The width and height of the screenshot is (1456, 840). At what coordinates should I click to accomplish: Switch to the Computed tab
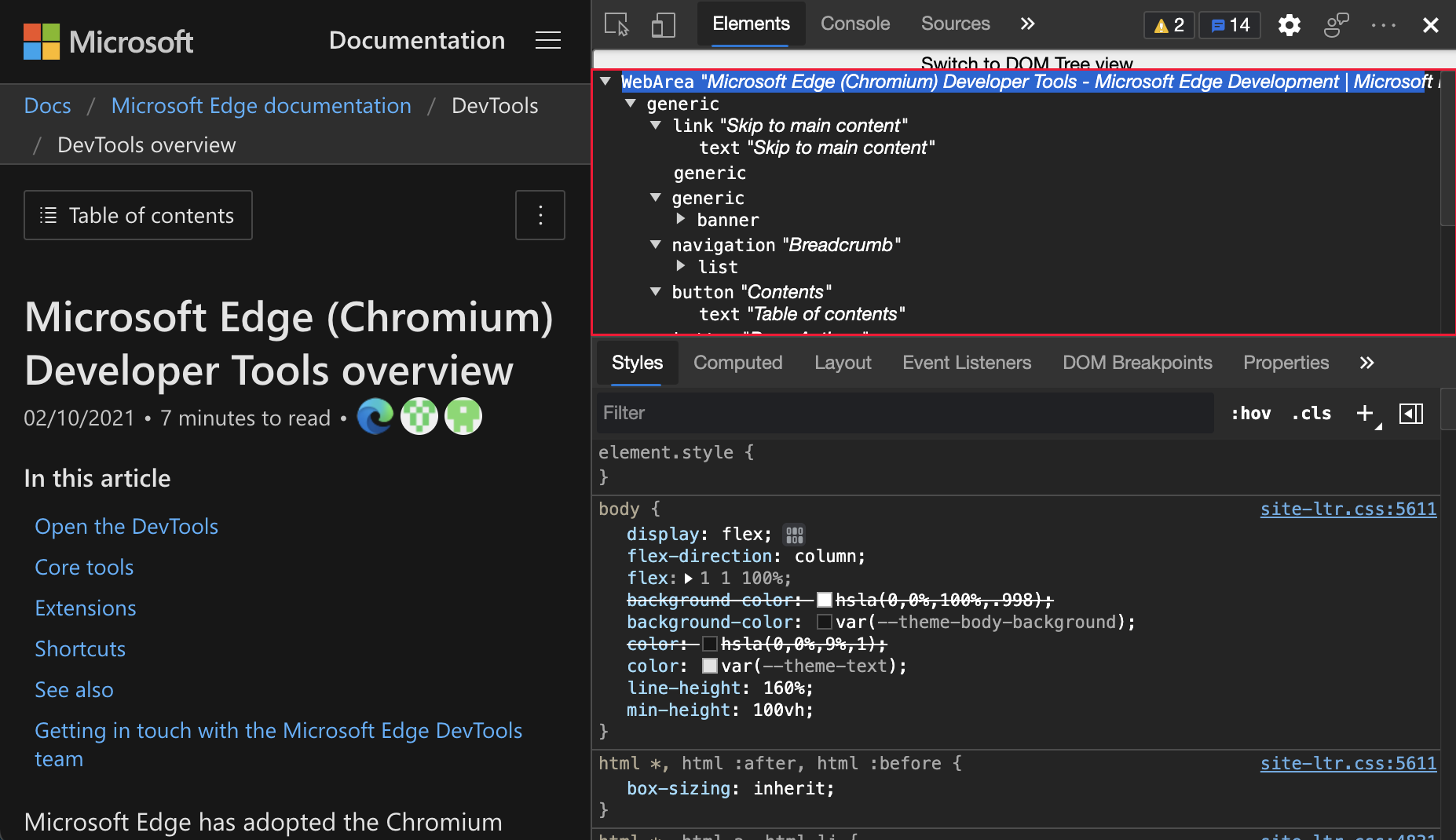click(737, 362)
